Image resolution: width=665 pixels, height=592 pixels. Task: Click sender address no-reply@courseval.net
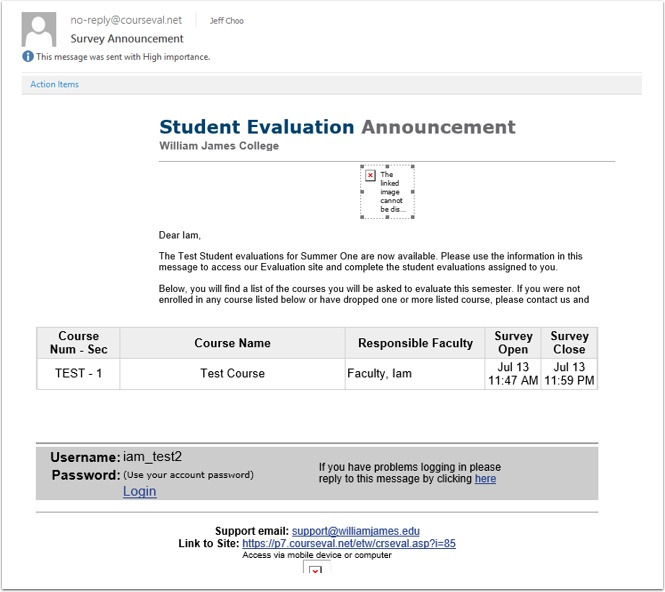(x=126, y=20)
